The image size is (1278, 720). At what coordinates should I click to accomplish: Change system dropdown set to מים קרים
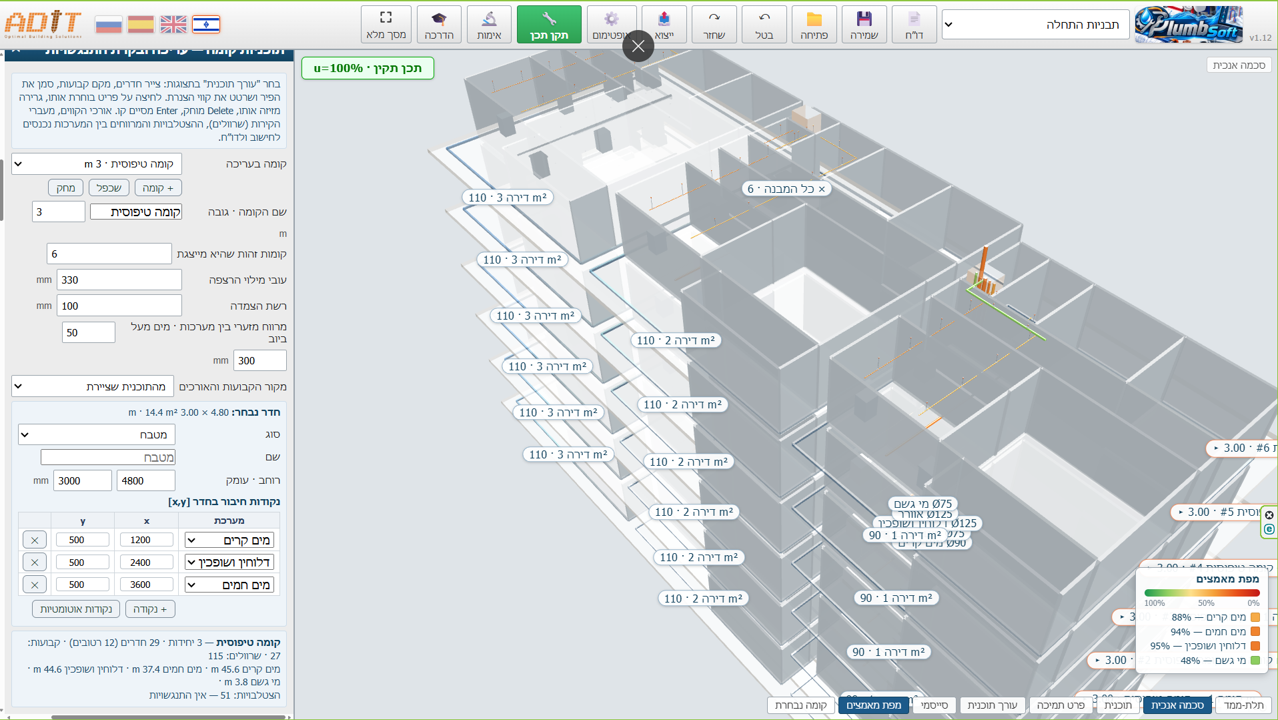pos(229,540)
